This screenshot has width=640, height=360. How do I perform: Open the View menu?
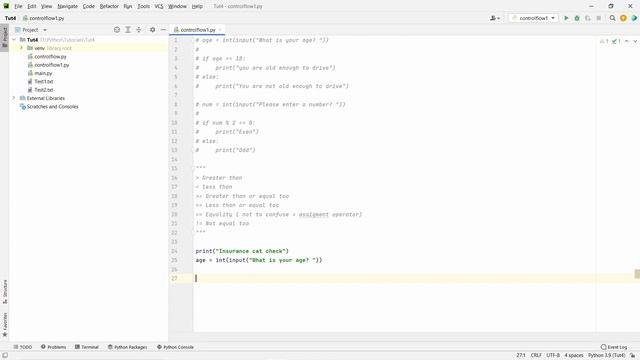click(47, 6)
